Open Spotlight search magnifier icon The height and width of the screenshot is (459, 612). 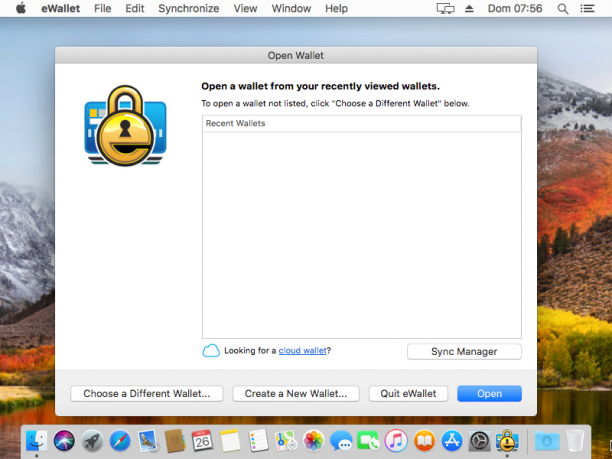coord(562,9)
